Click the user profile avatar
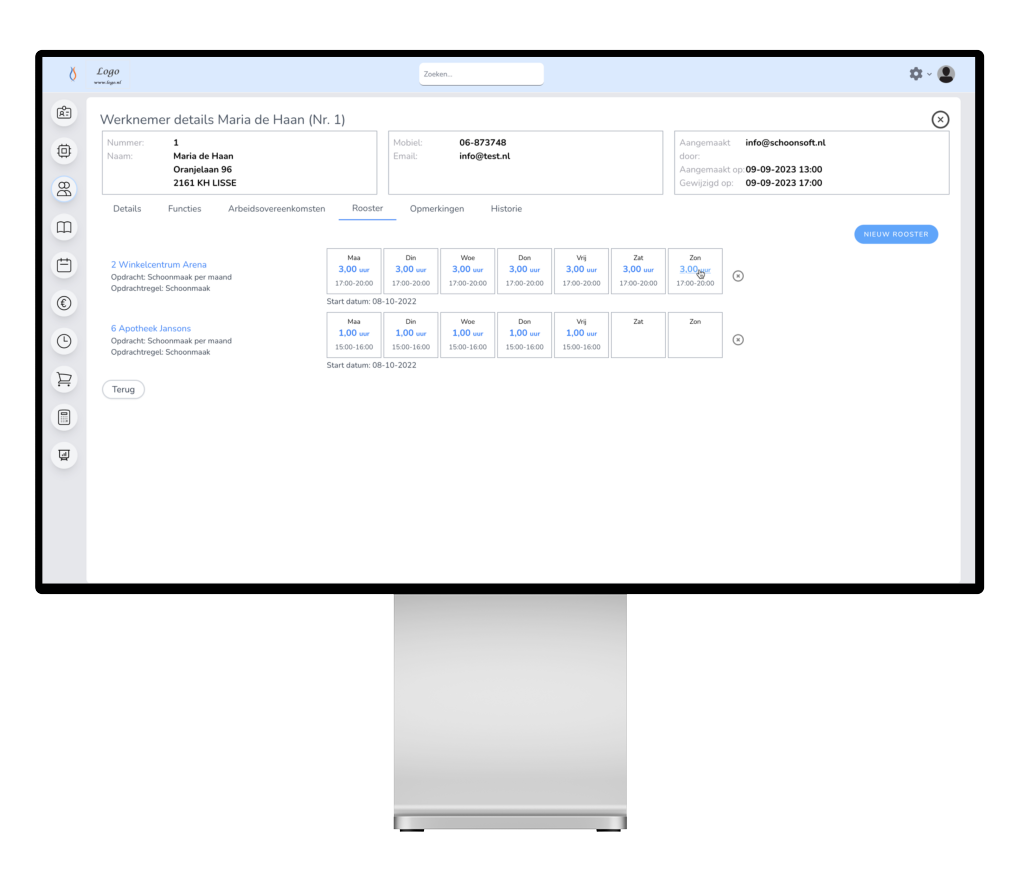This screenshot has width=1015, height=878. coord(946,74)
